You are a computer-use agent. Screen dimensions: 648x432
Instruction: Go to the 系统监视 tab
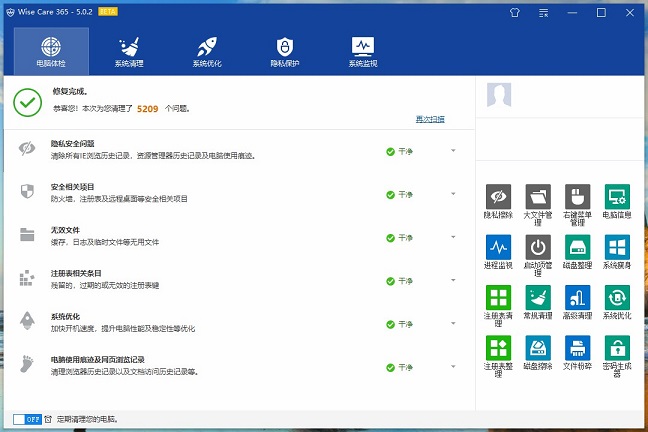tap(363, 51)
